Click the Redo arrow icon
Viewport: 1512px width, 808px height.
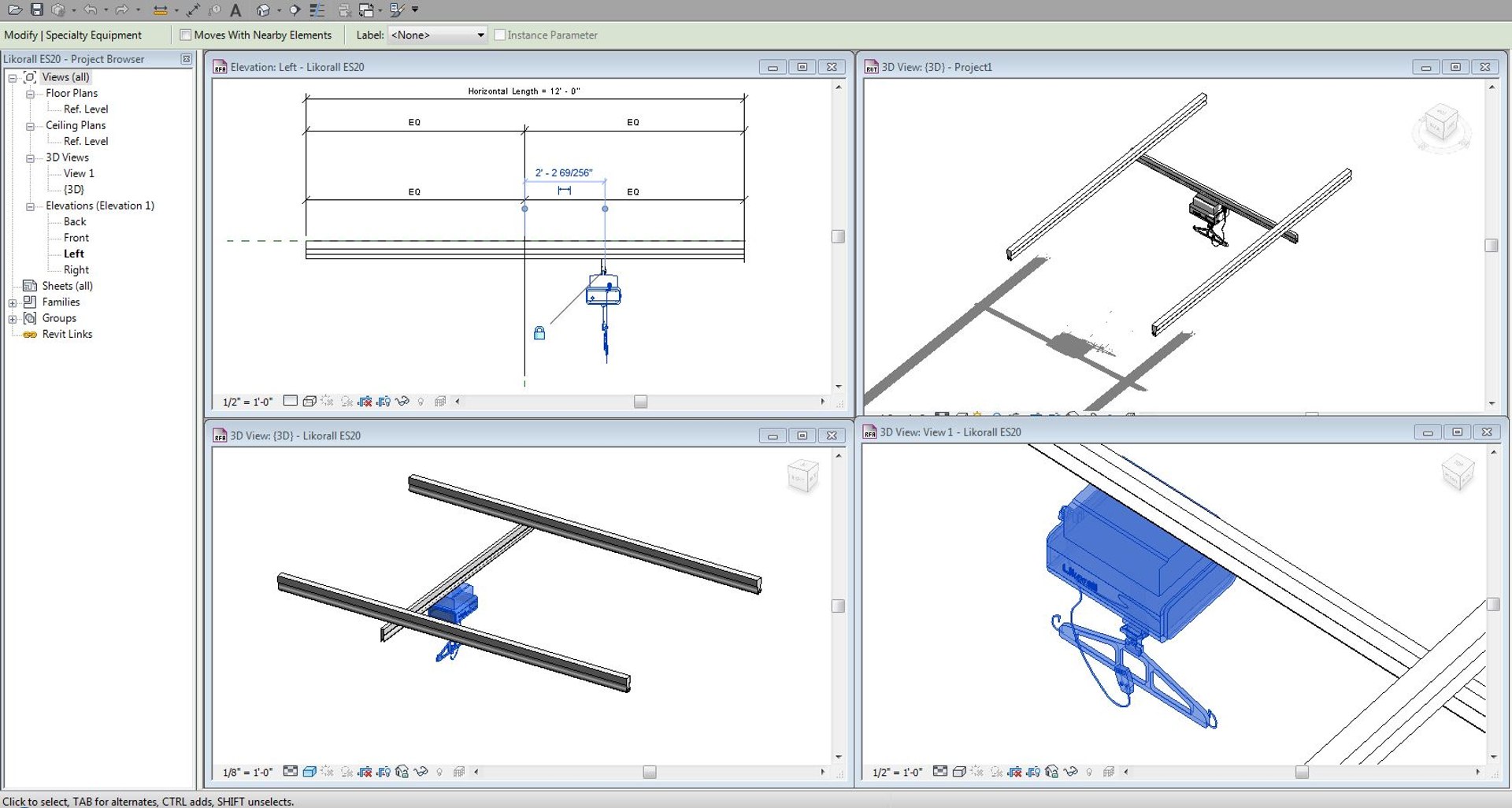pos(122,9)
